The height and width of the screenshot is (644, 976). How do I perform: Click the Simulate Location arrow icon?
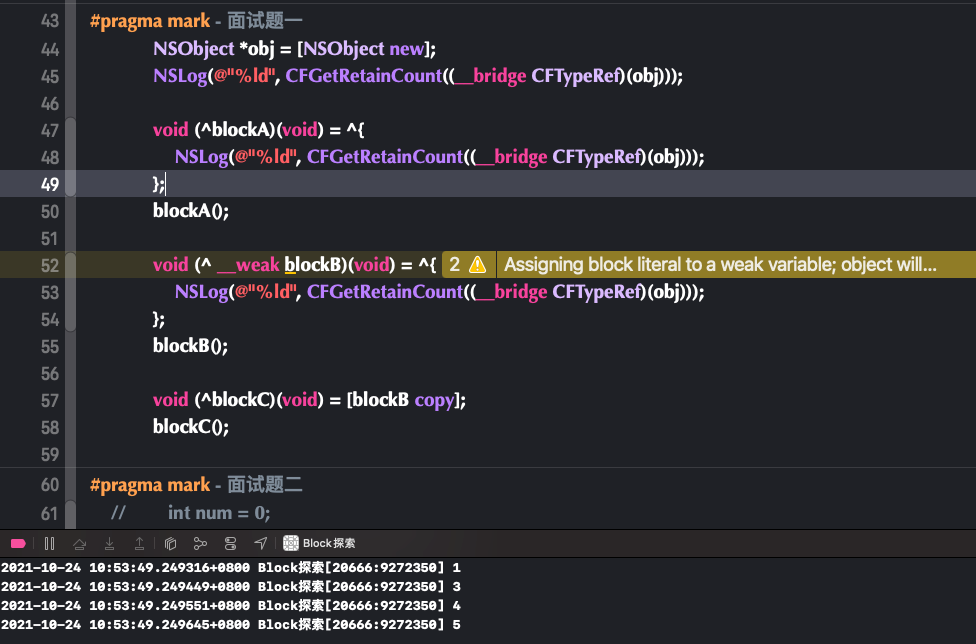260,543
